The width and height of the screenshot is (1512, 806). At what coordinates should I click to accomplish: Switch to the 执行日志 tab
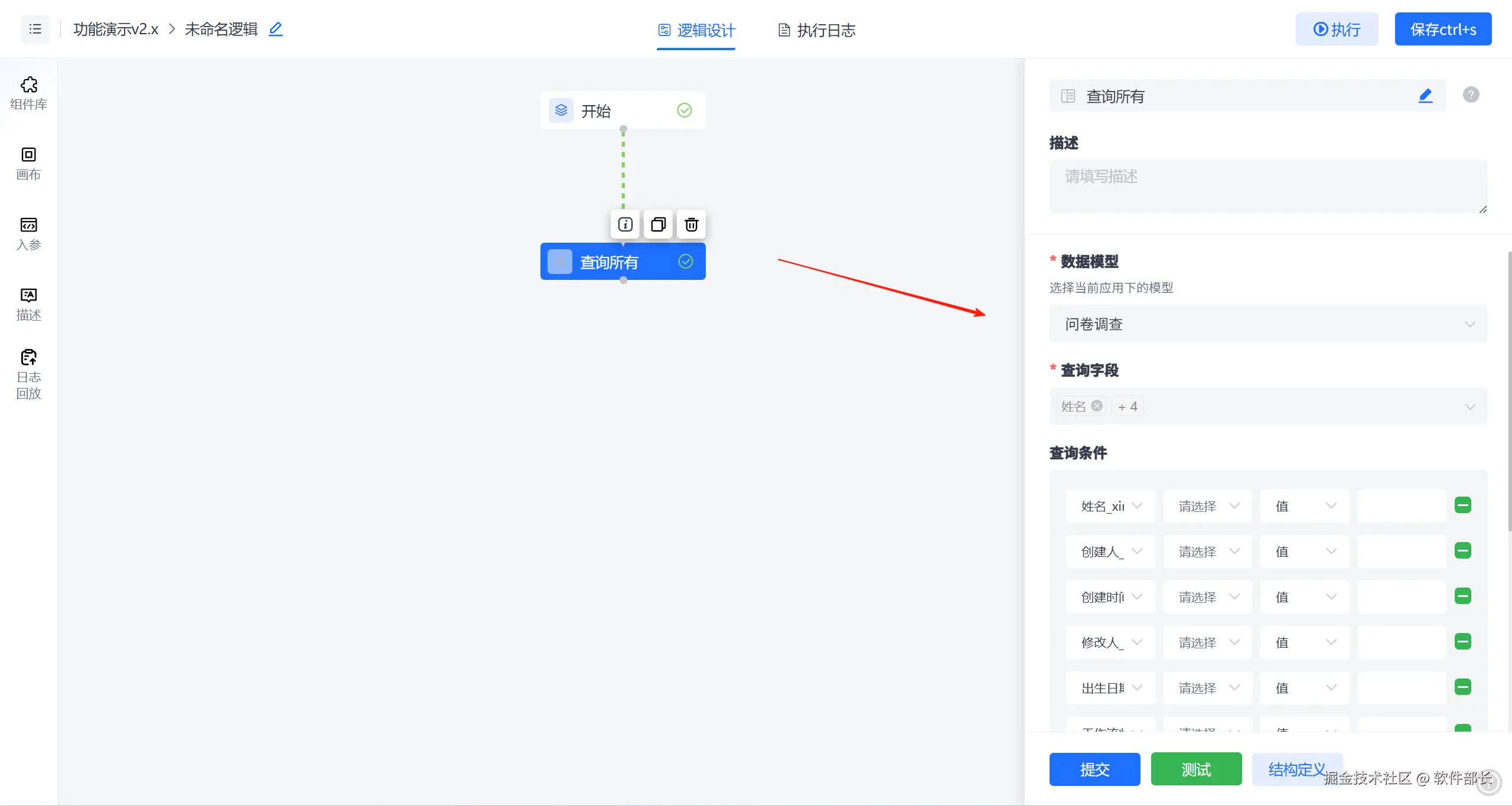pos(817,30)
